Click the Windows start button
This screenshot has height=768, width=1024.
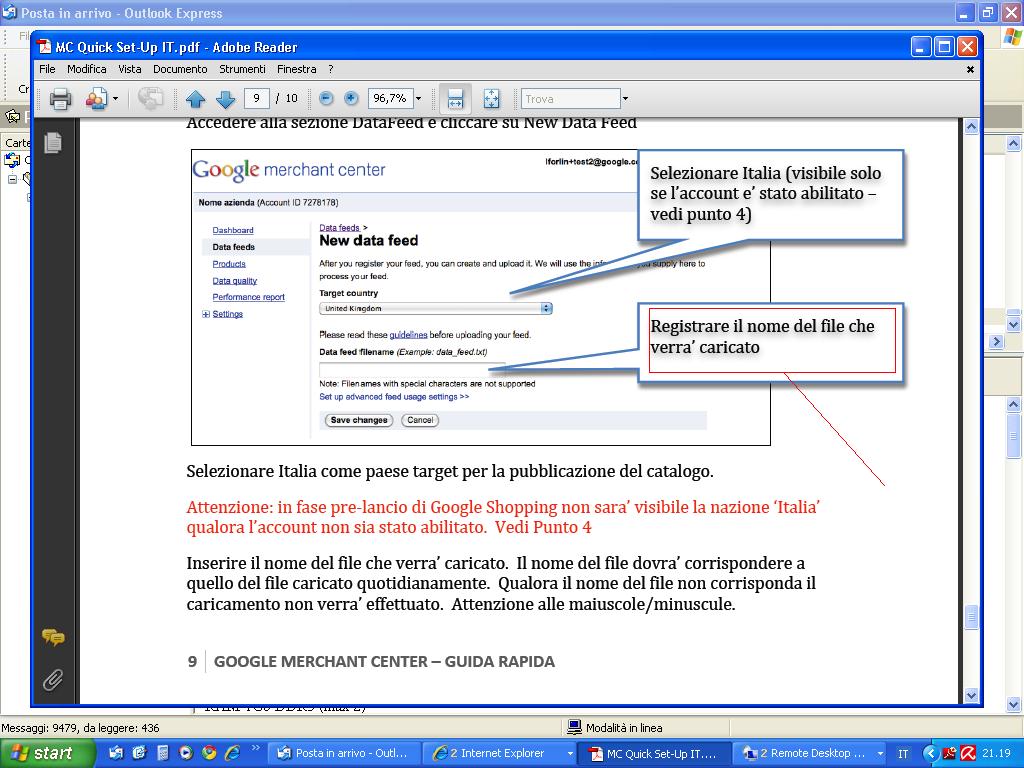coord(47,753)
